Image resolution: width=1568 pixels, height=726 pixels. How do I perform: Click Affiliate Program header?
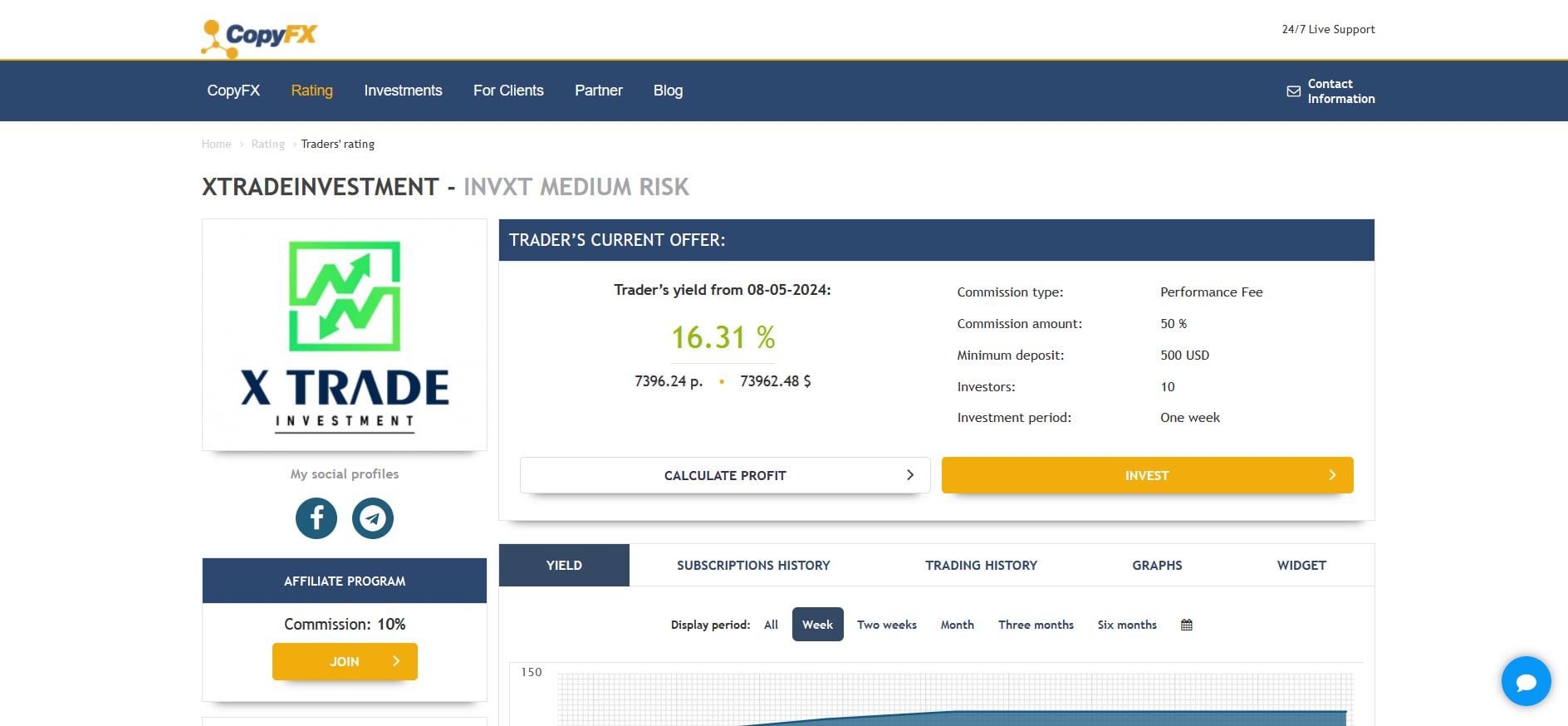click(x=345, y=581)
